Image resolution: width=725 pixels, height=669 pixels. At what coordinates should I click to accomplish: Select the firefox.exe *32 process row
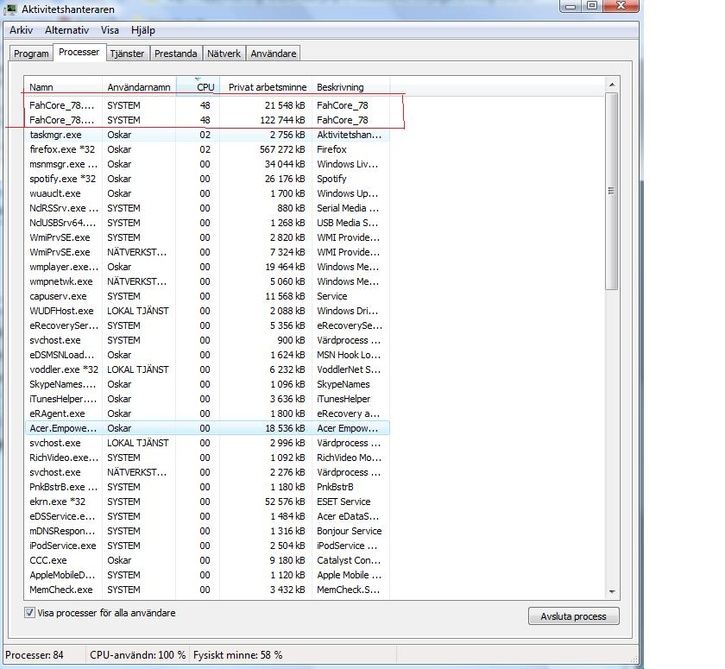pyautogui.click(x=64, y=149)
